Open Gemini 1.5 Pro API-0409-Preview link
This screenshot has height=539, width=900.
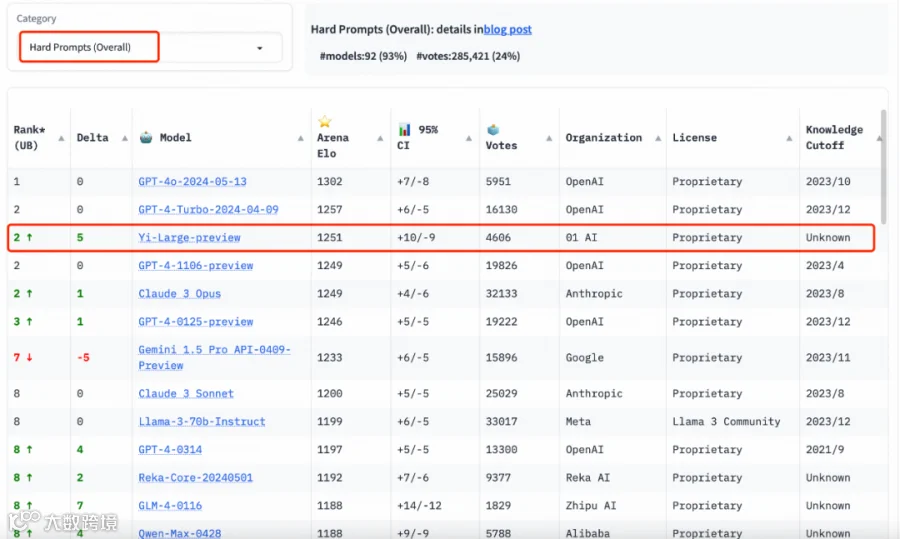214,358
